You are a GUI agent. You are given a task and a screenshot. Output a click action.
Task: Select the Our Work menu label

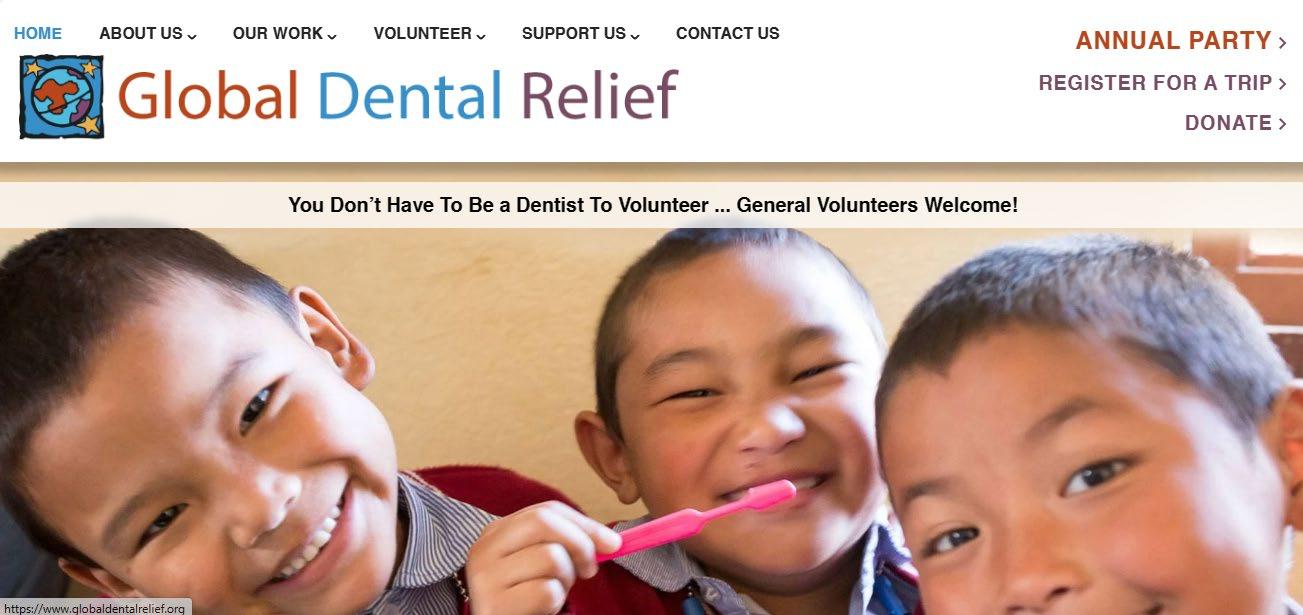tap(278, 33)
